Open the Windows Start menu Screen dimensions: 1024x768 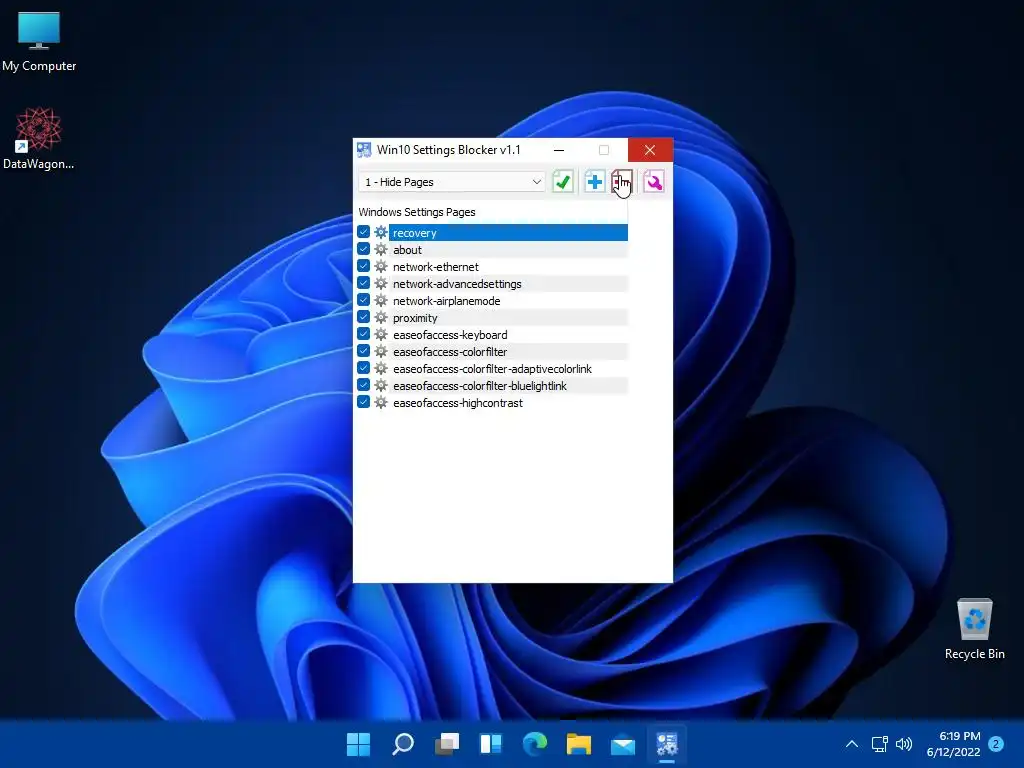[x=358, y=744]
